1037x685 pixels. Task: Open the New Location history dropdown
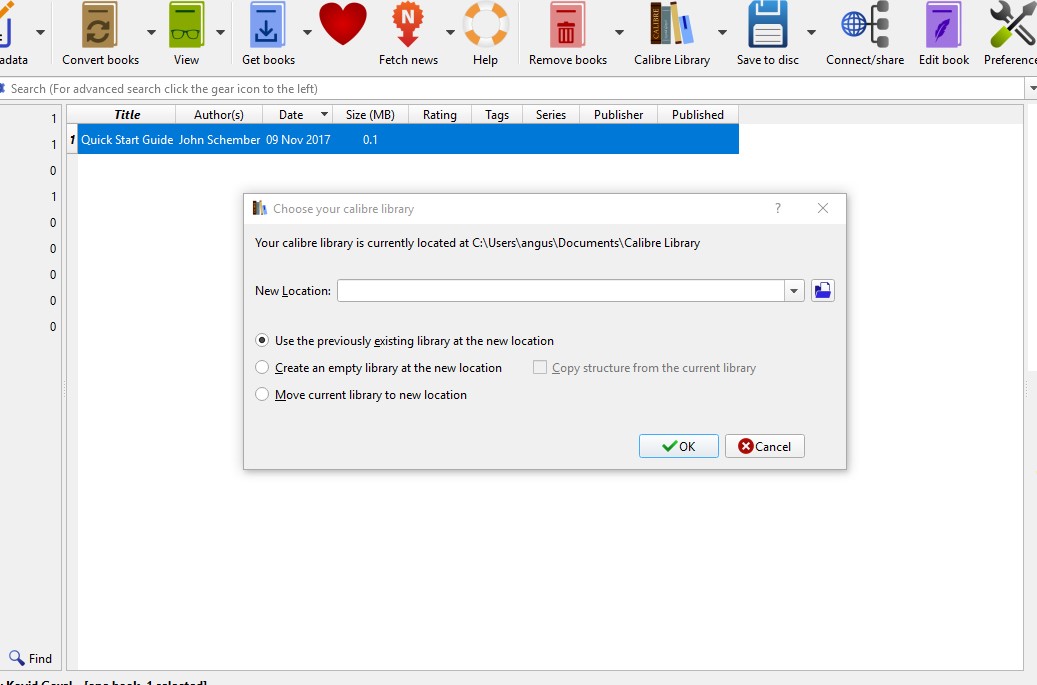pos(794,290)
